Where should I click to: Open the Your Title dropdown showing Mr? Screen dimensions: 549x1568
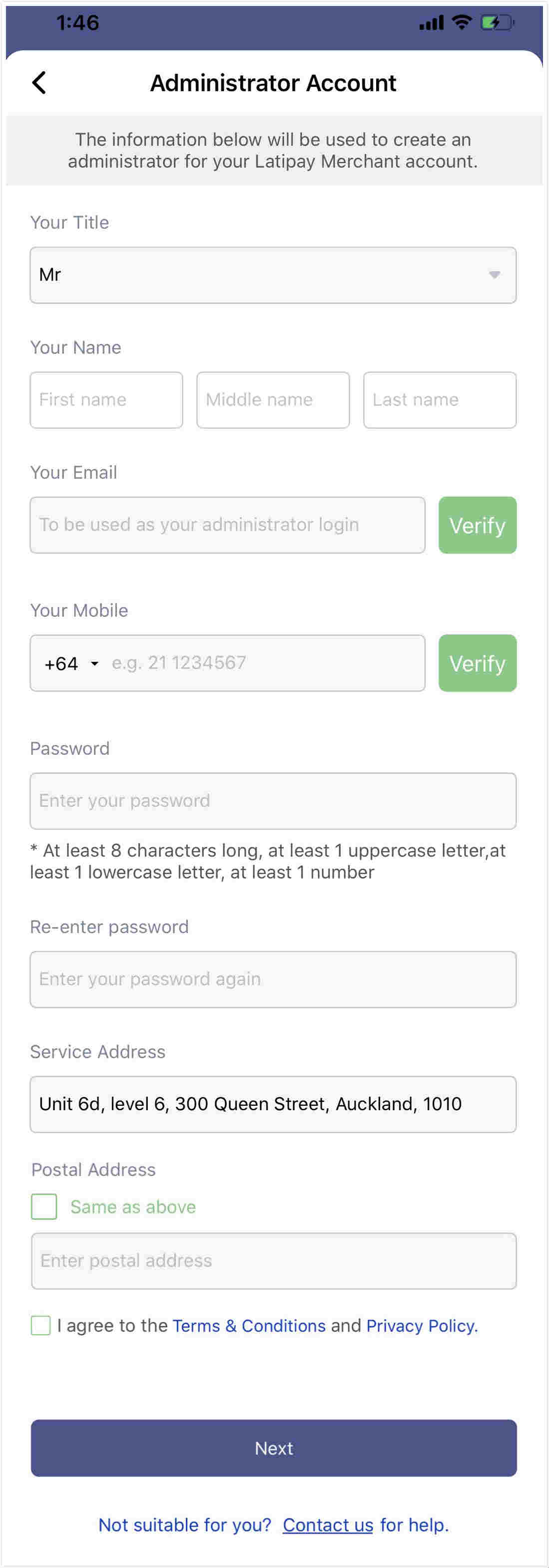click(273, 275)
